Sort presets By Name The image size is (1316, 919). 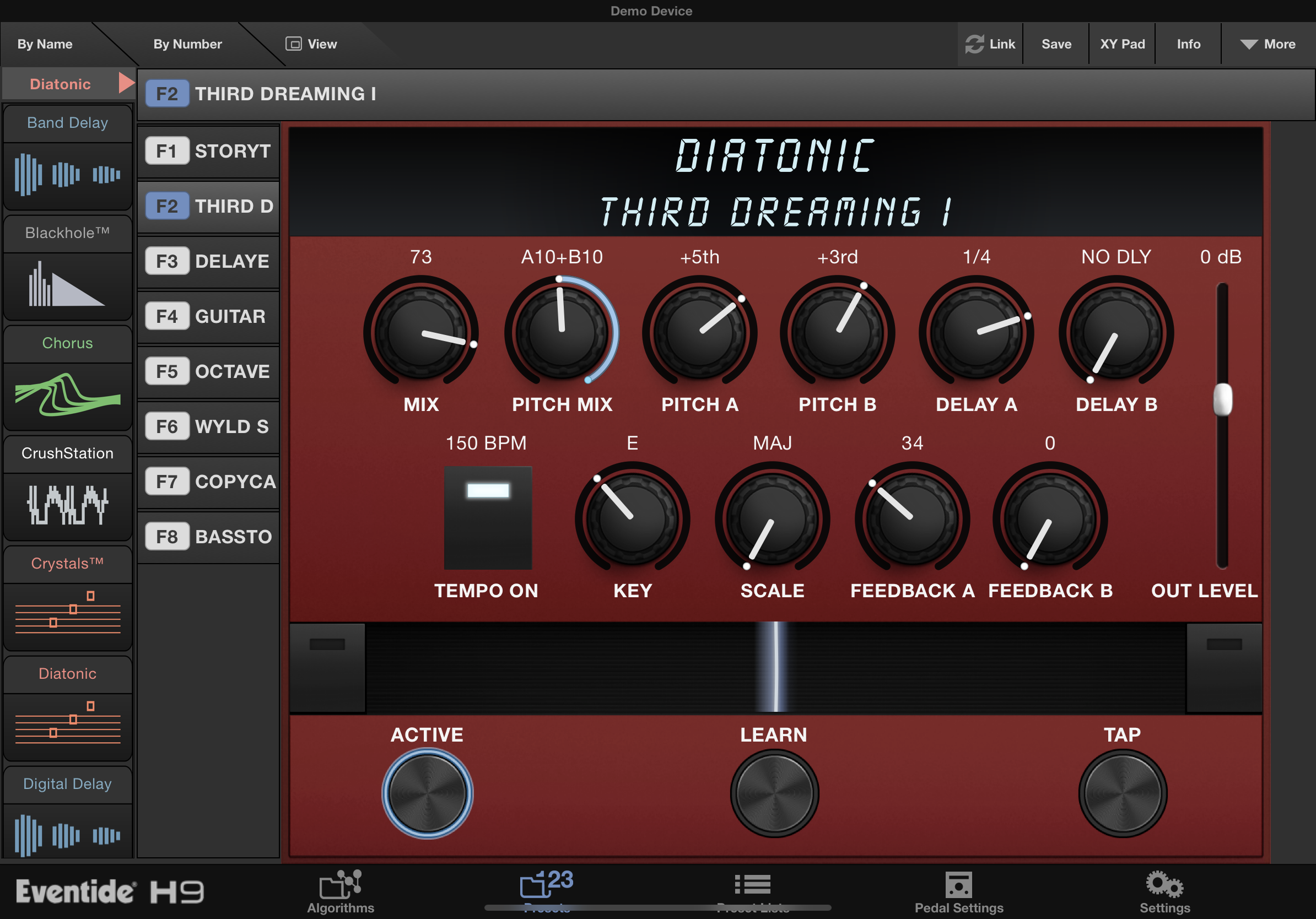[x=45, y=44]
